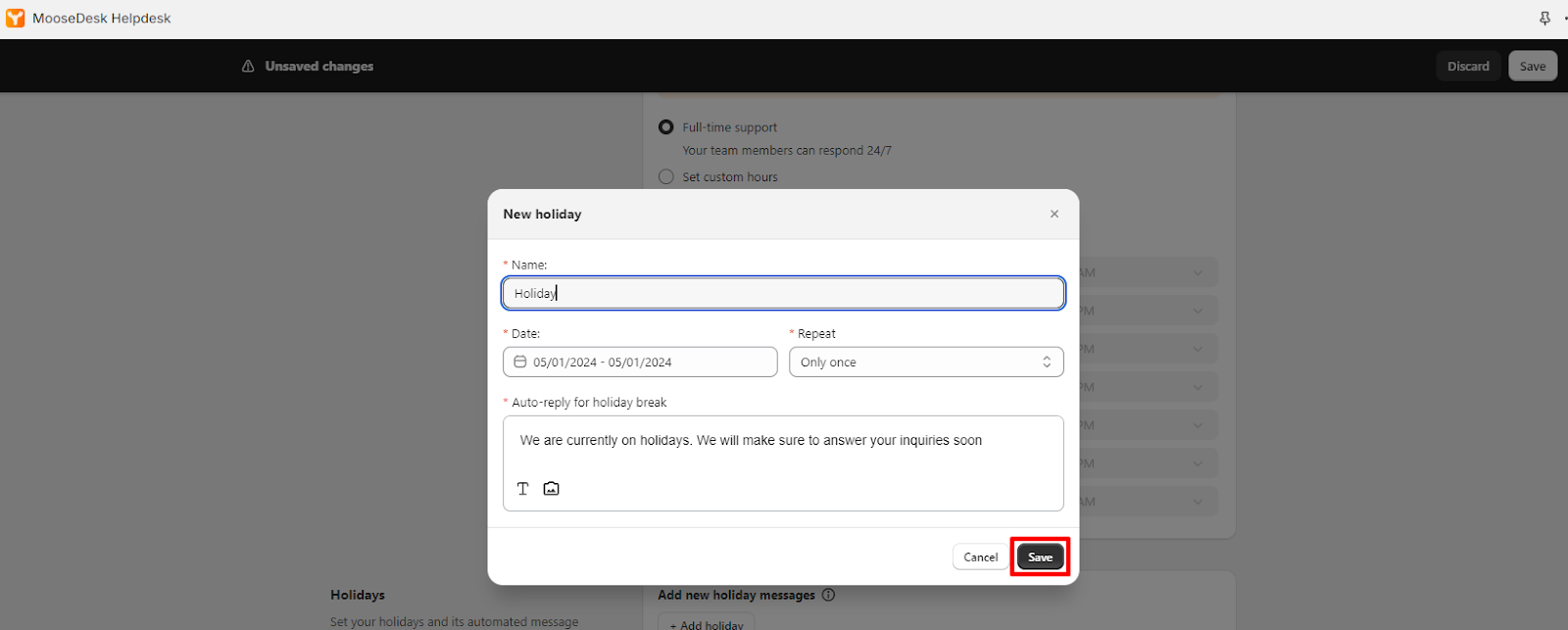
Task: Open the date range field 05/01/2024
Action: pyautogui.click(x=640, y=363)
